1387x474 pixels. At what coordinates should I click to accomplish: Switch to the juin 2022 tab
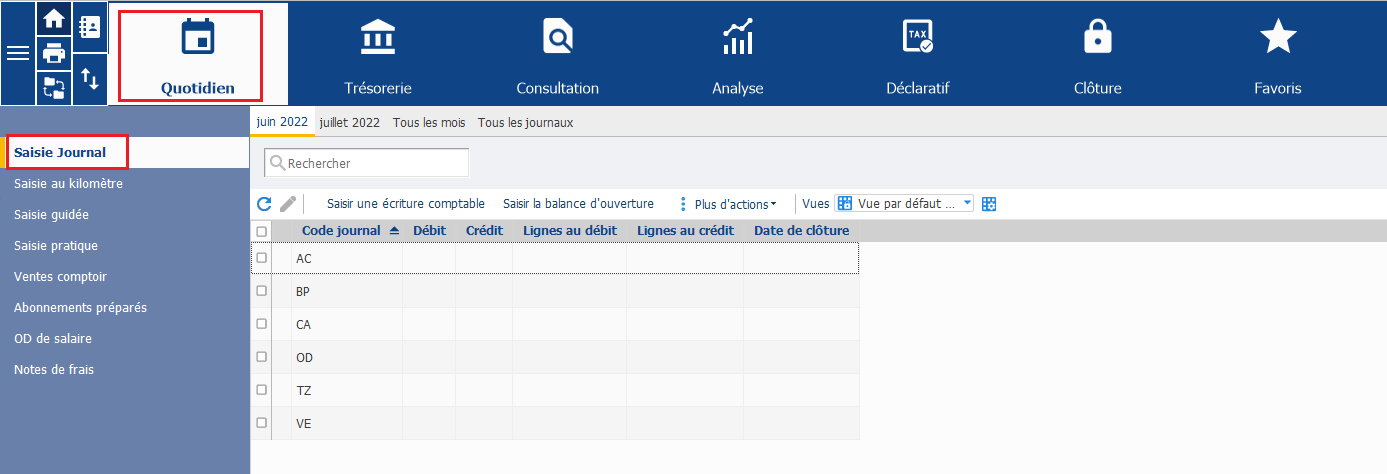coord(282,122)
